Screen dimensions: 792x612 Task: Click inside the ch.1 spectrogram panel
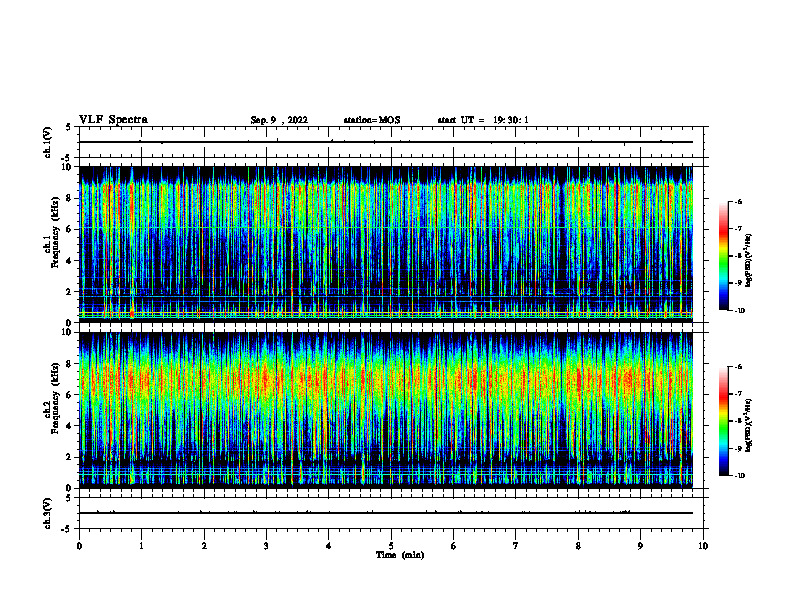tap(386, 244)
